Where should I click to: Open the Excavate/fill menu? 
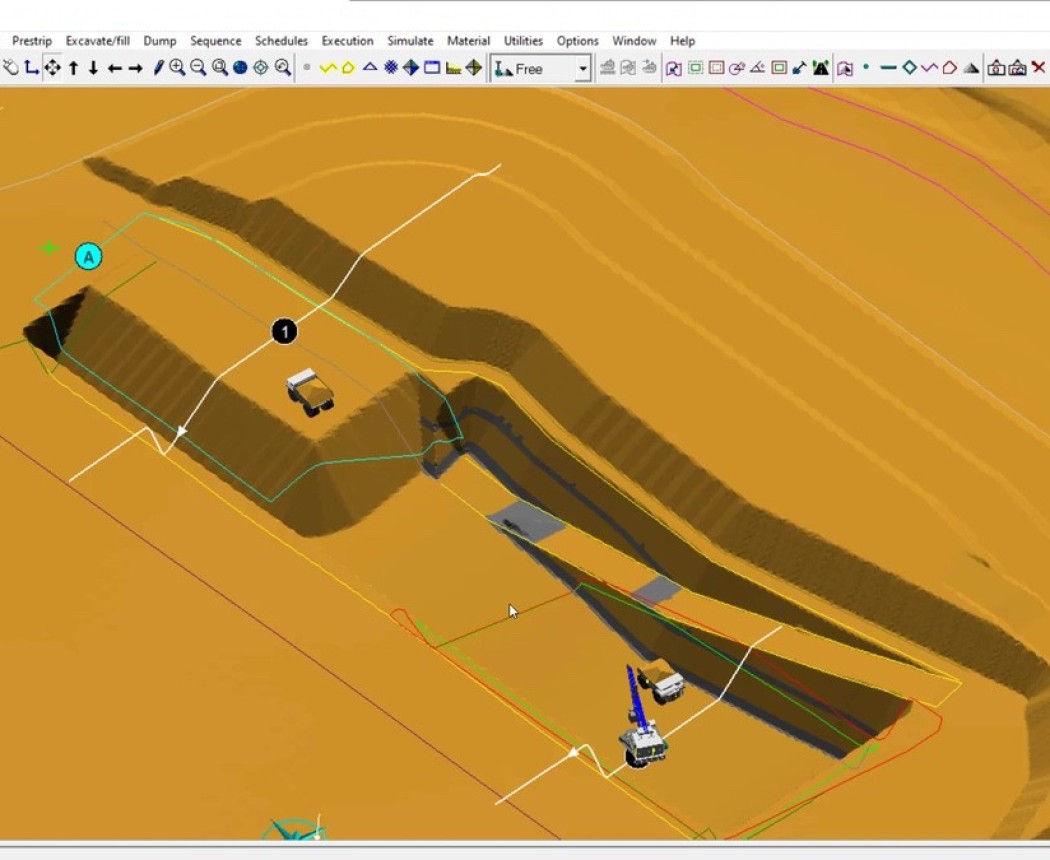point(98,41)
